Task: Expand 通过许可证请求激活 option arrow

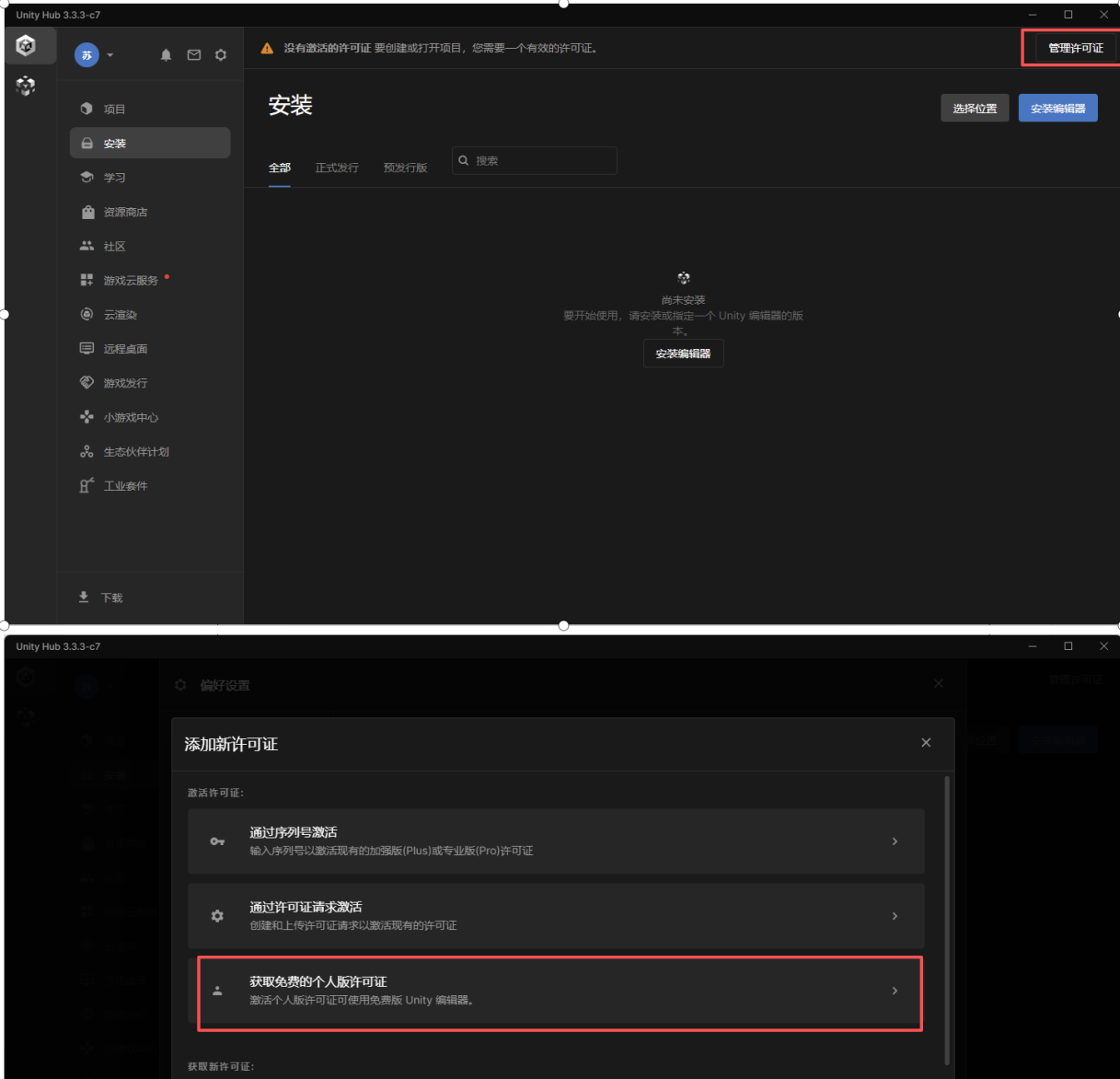Action: (x=895, y=916)
